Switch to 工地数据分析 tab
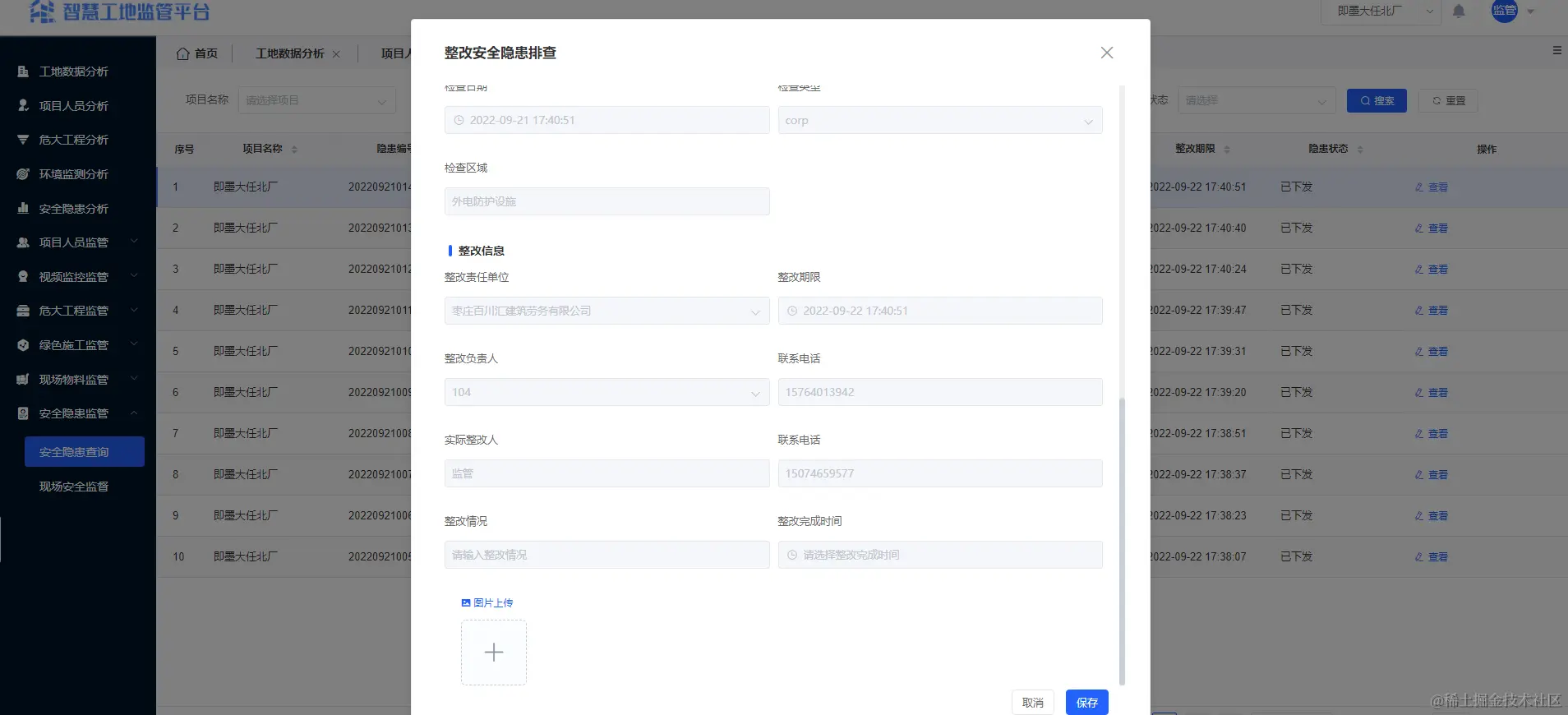 point(289,53)
